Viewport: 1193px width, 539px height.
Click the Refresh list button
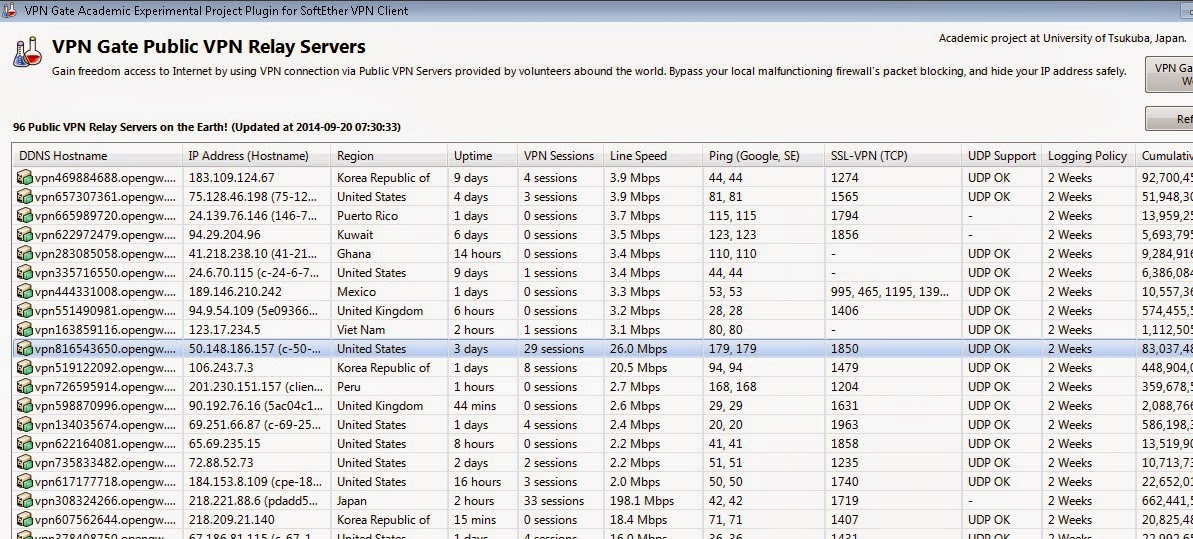click(1169, 119)
